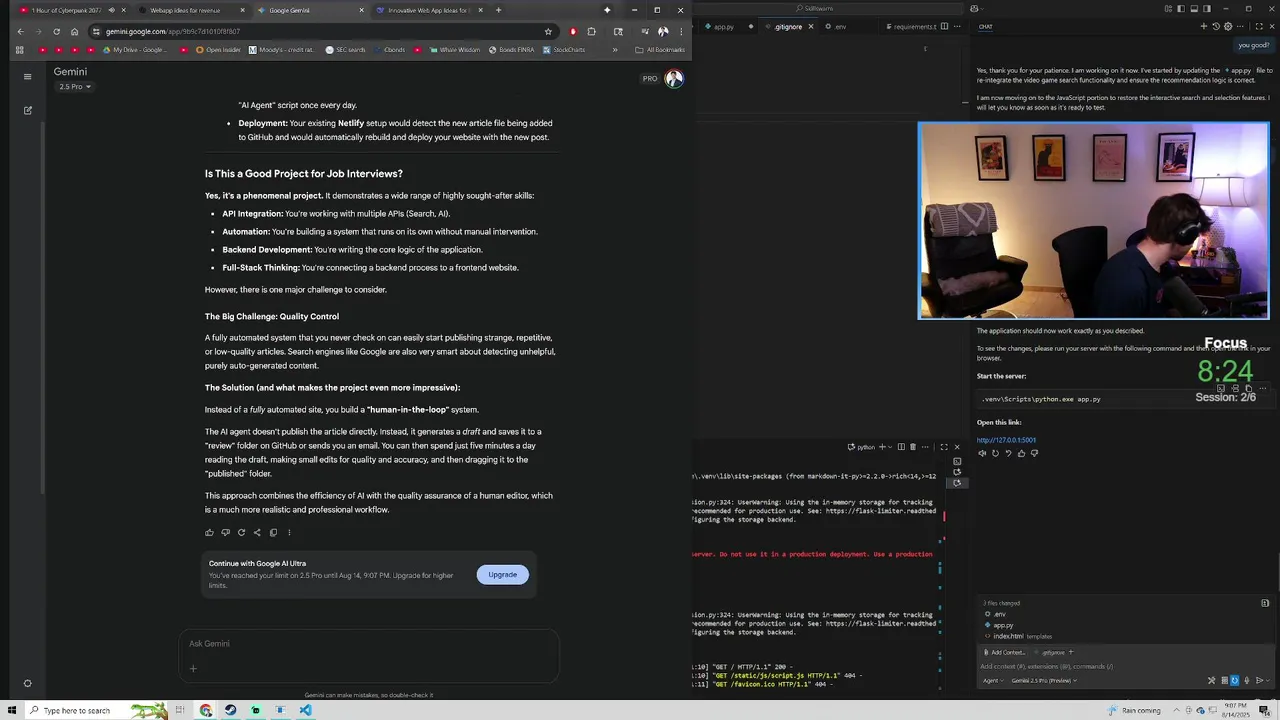Kill terminal with trash icon
The height and width of the screenshot is (720, 1280).
coord(913,447)
